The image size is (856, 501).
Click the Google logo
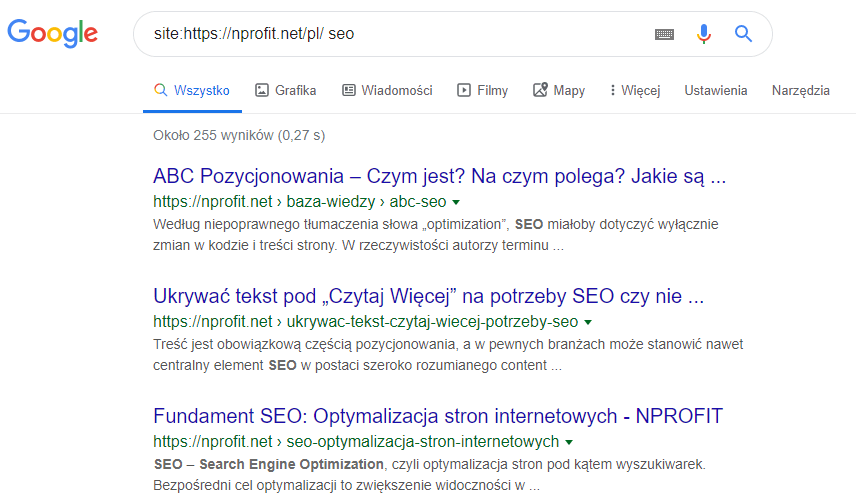tap(52, 33)
